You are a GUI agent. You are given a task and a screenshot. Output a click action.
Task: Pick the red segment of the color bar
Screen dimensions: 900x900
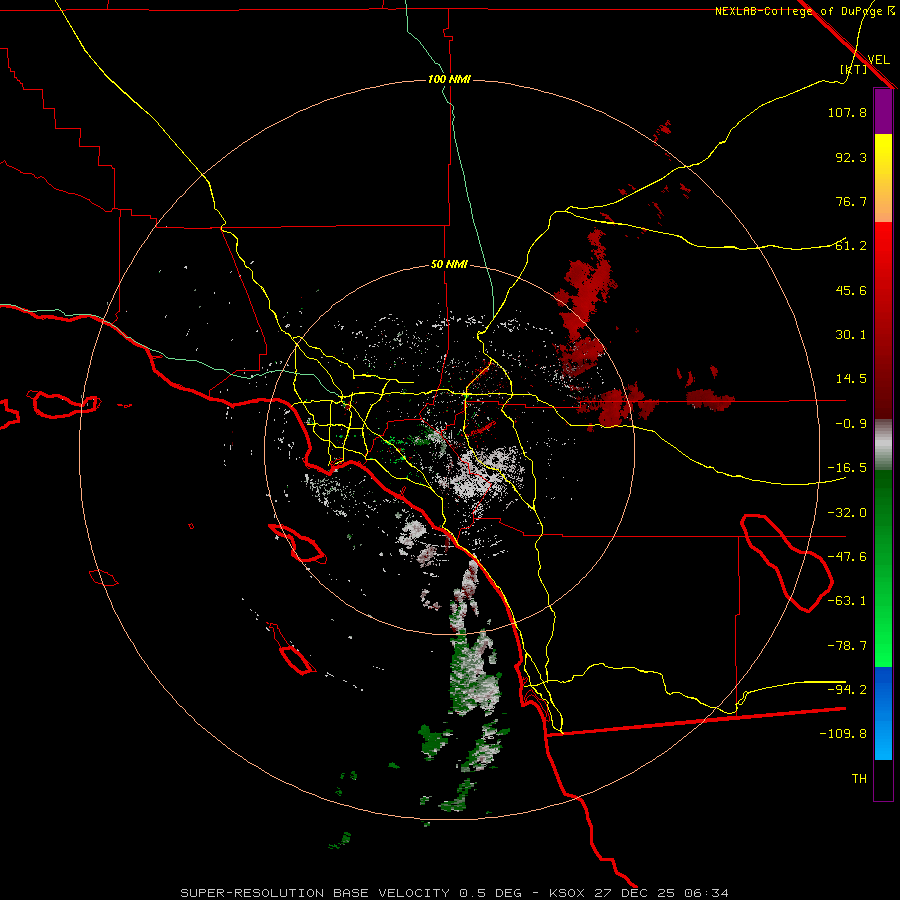click(883, 320)
